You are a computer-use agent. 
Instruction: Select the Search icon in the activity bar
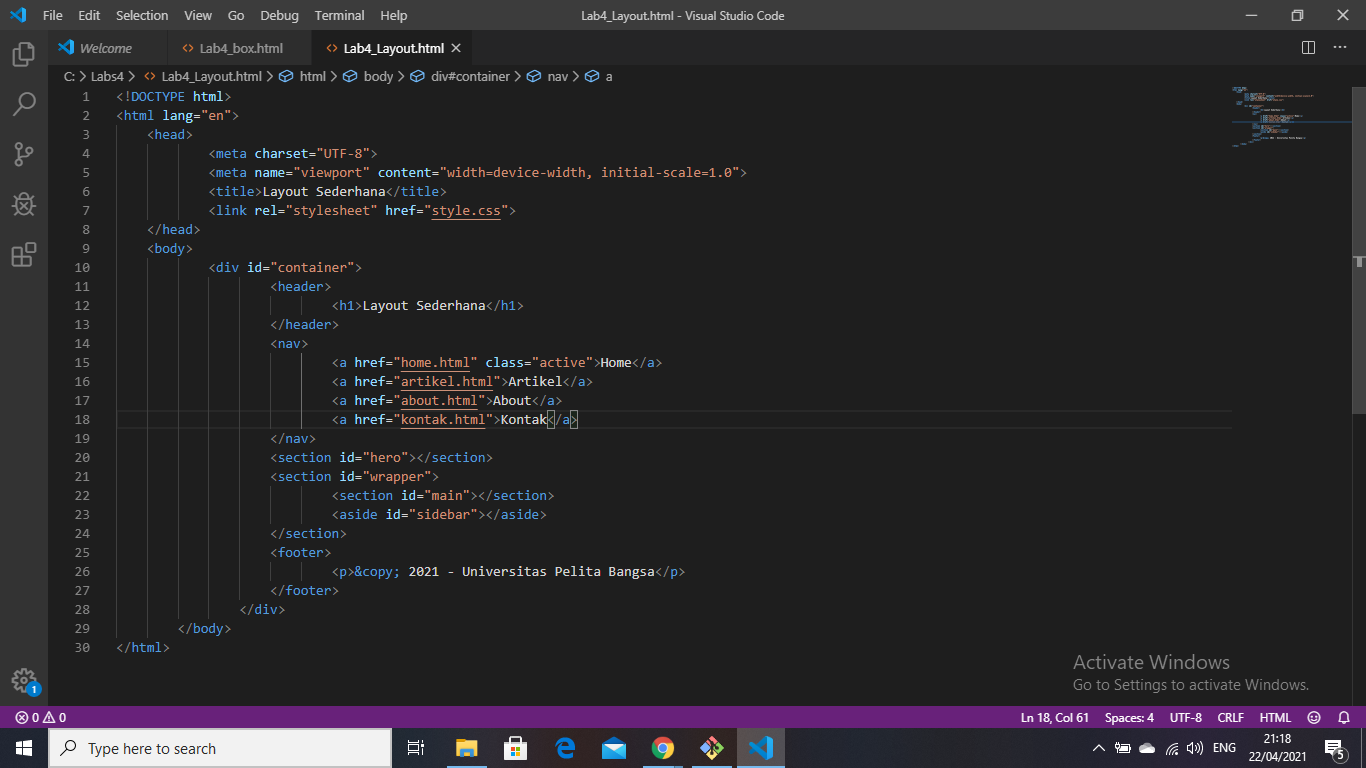point(22,104)
